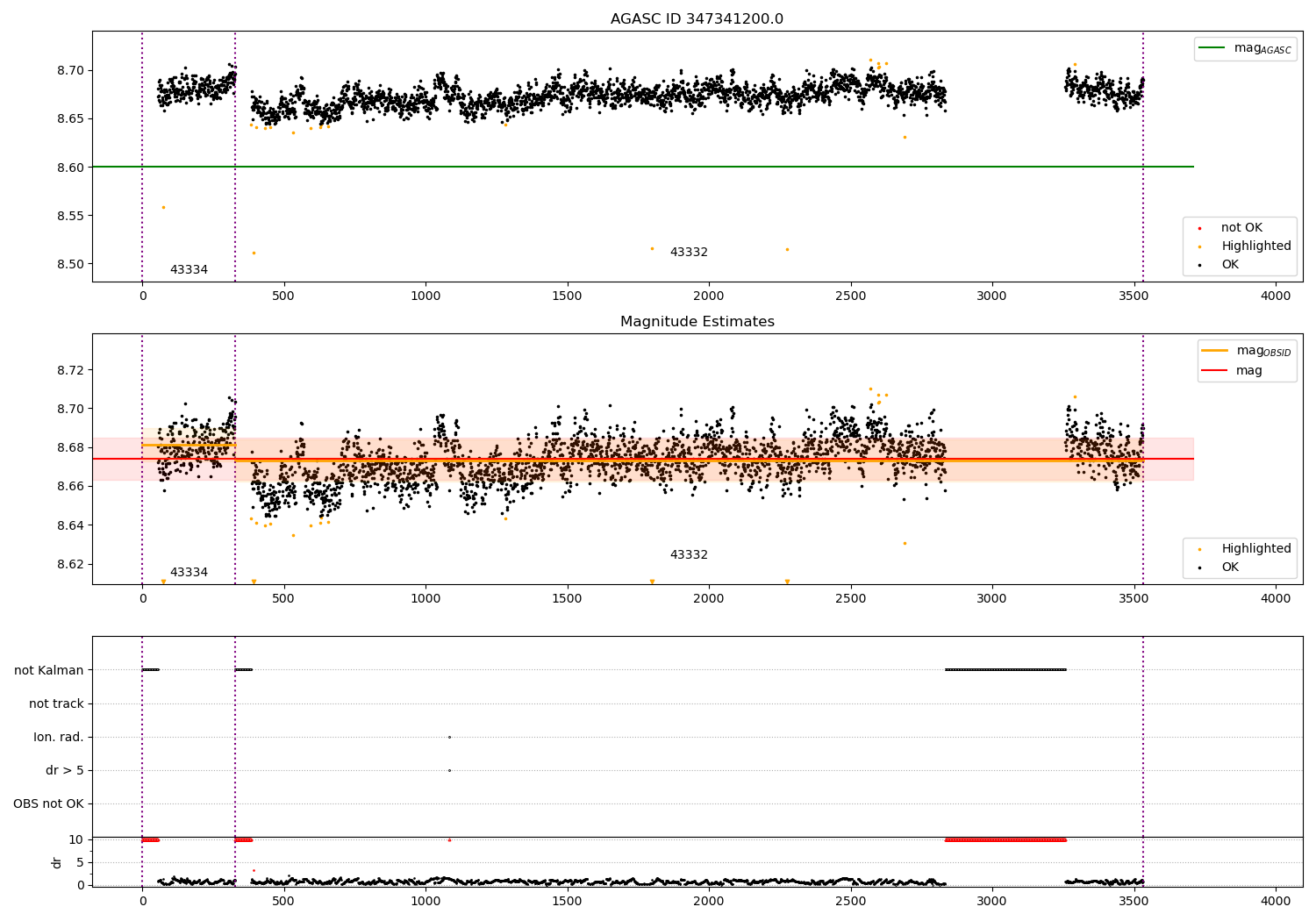Click the '10' tick on the dr axis
Viewport: 1316px width, 921px height.
pos(76,839)
